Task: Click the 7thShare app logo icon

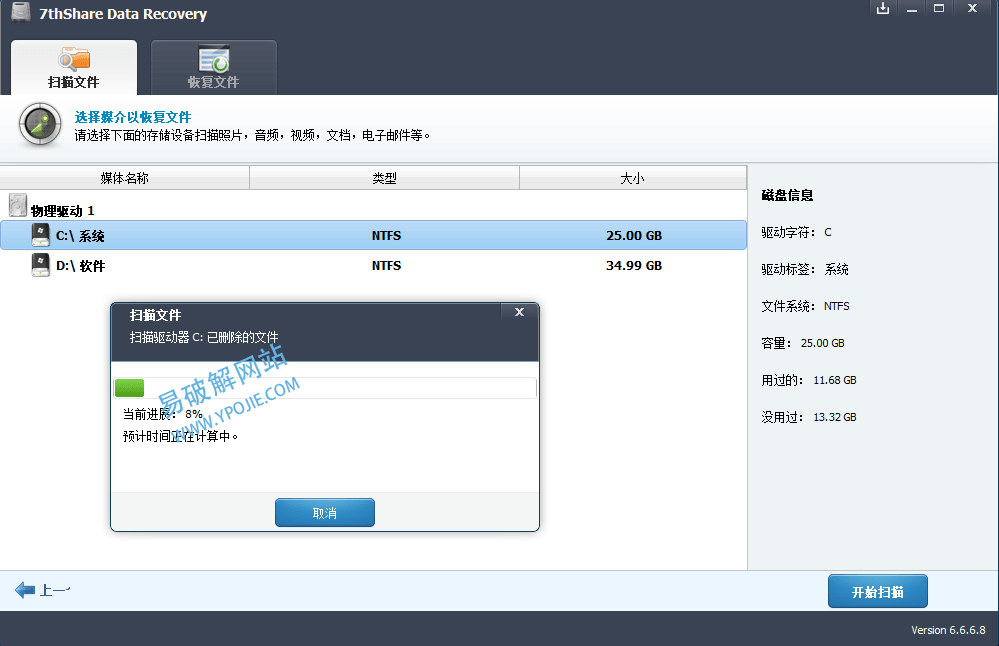Action: click(21, 13)
